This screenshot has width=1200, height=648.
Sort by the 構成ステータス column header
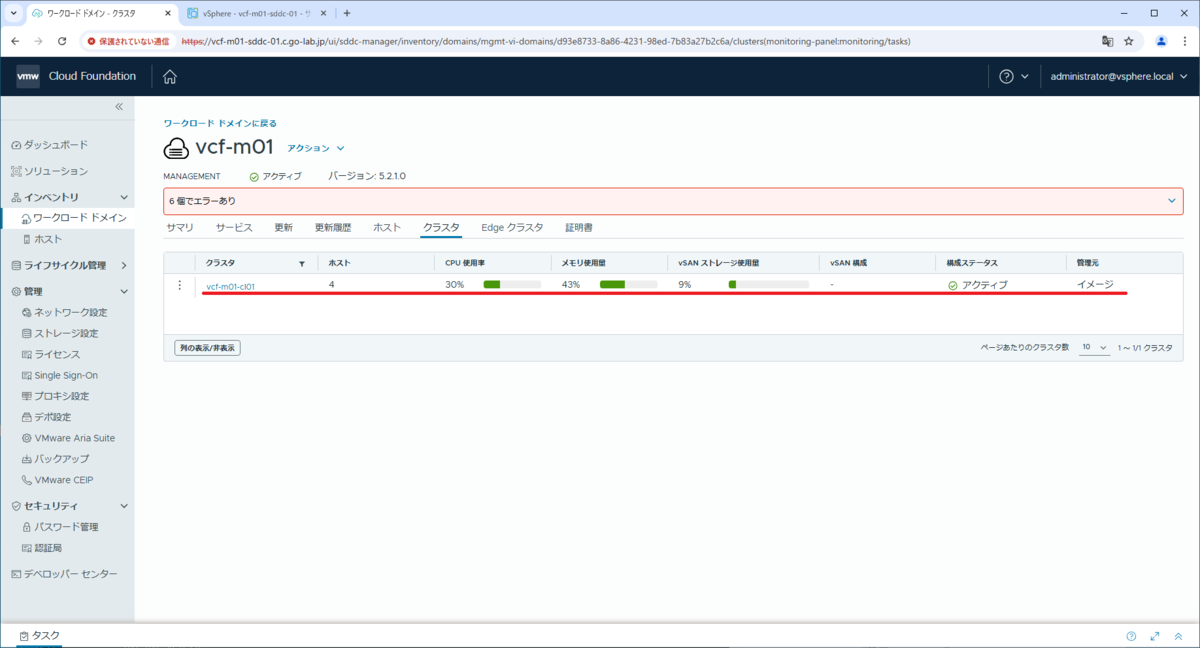972,263
